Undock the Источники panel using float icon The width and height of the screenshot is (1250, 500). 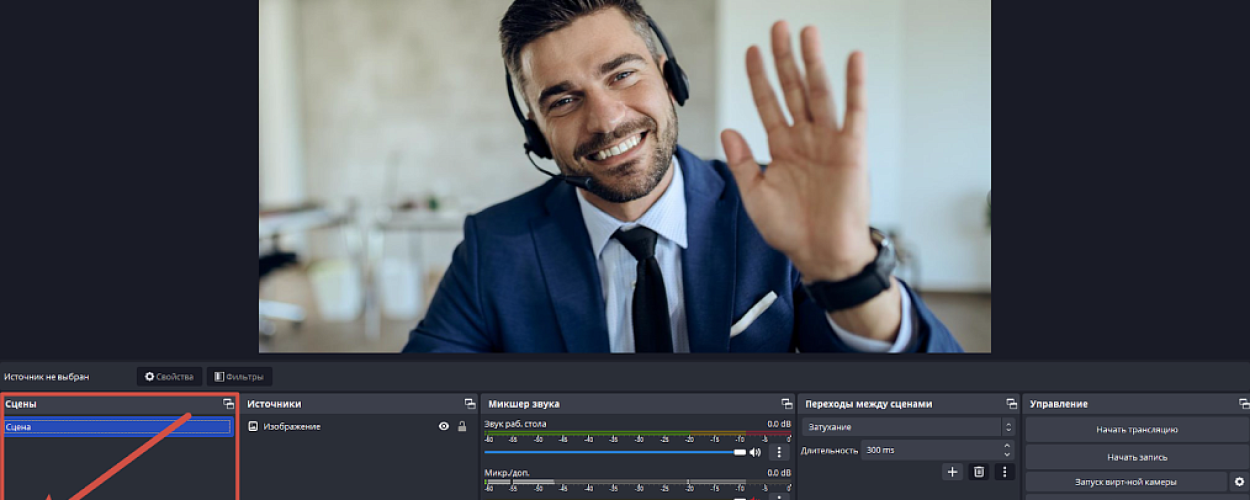(x=469, y=404)
